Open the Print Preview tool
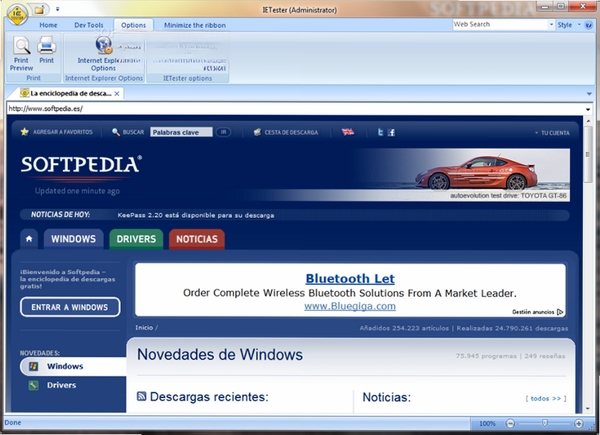600x435 pixels. [21, 53]
